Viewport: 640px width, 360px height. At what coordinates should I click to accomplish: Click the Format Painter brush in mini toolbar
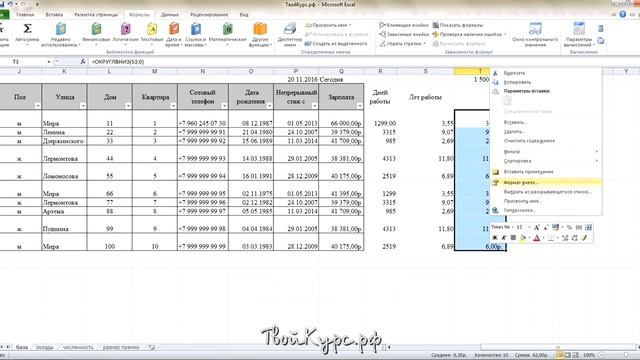(x=584, y=238)
